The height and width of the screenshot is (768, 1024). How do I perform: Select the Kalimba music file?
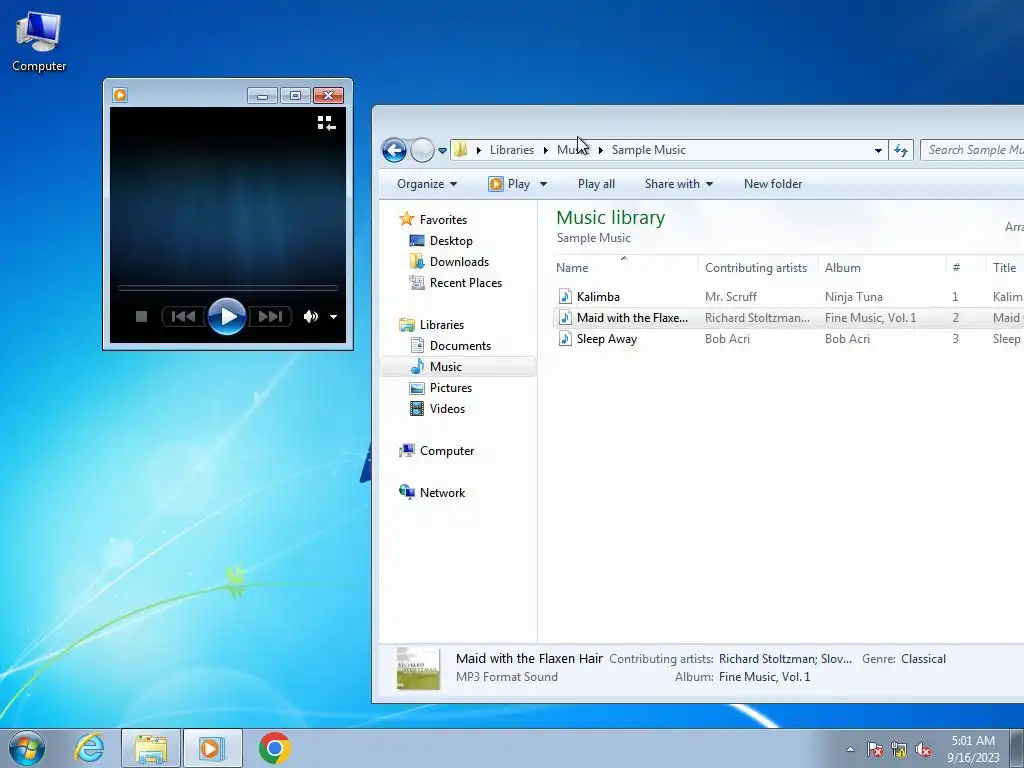point(598,297)
